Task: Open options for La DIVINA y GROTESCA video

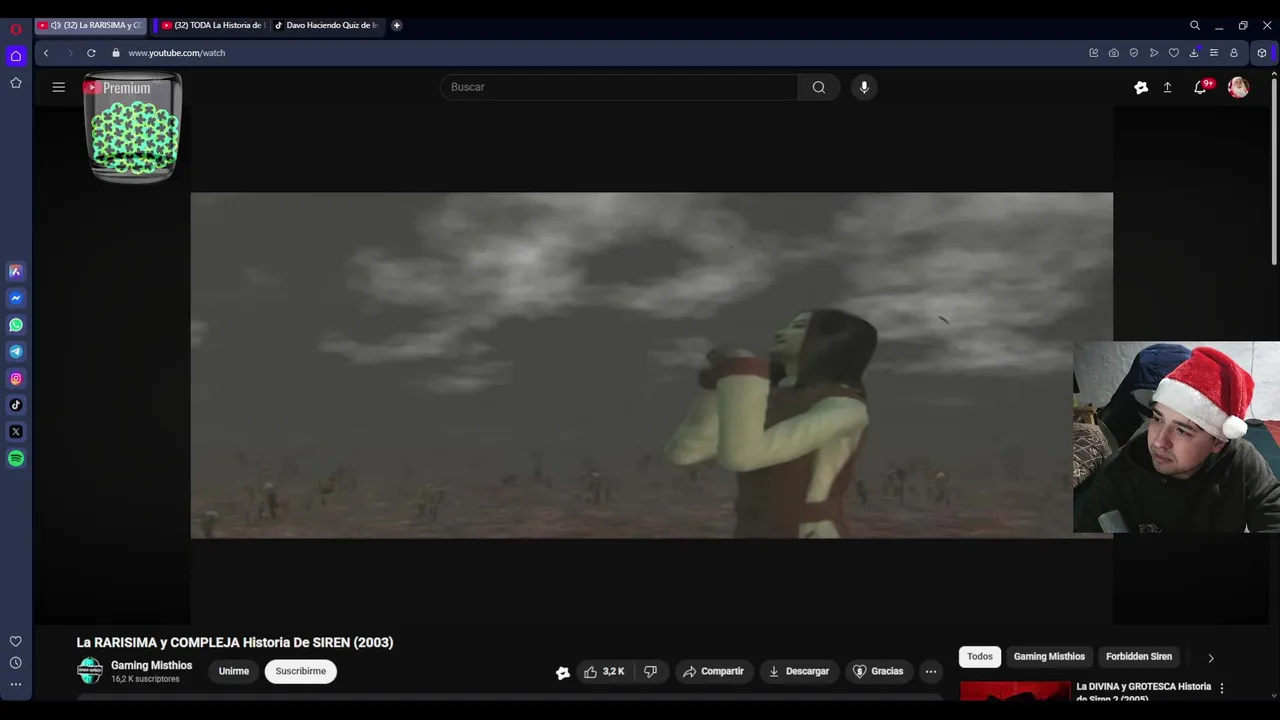Action: point(1221,689)
